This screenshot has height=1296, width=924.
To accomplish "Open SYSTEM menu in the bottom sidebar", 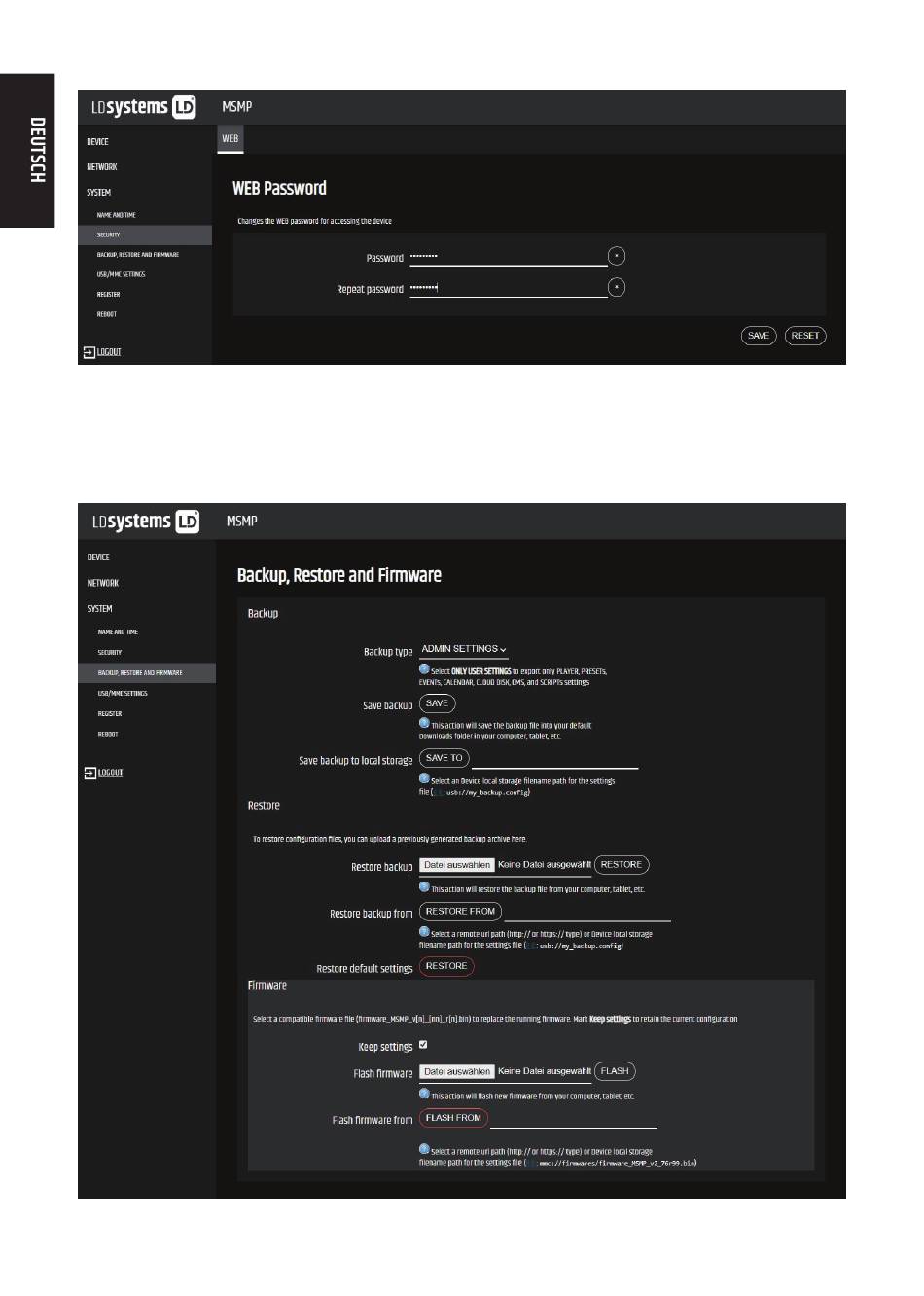I will tap(99, 609).
